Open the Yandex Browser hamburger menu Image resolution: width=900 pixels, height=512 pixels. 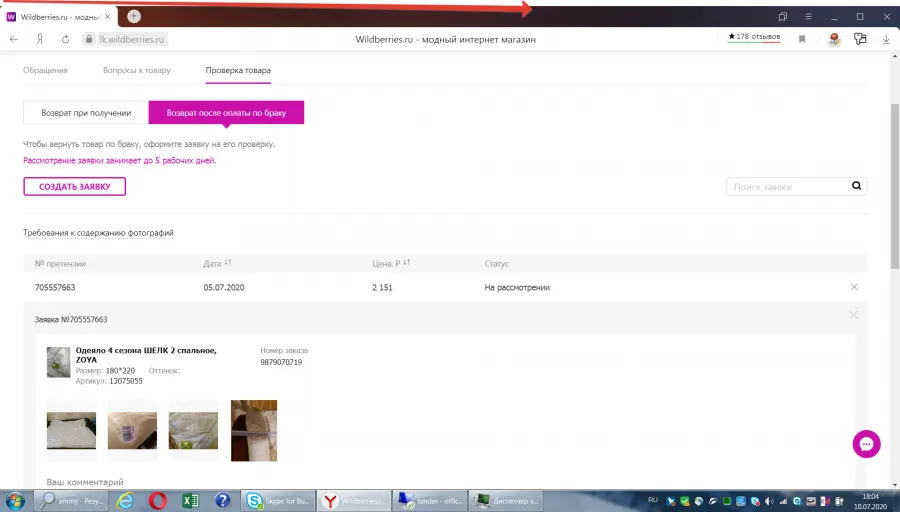click(x=808, y=17)
